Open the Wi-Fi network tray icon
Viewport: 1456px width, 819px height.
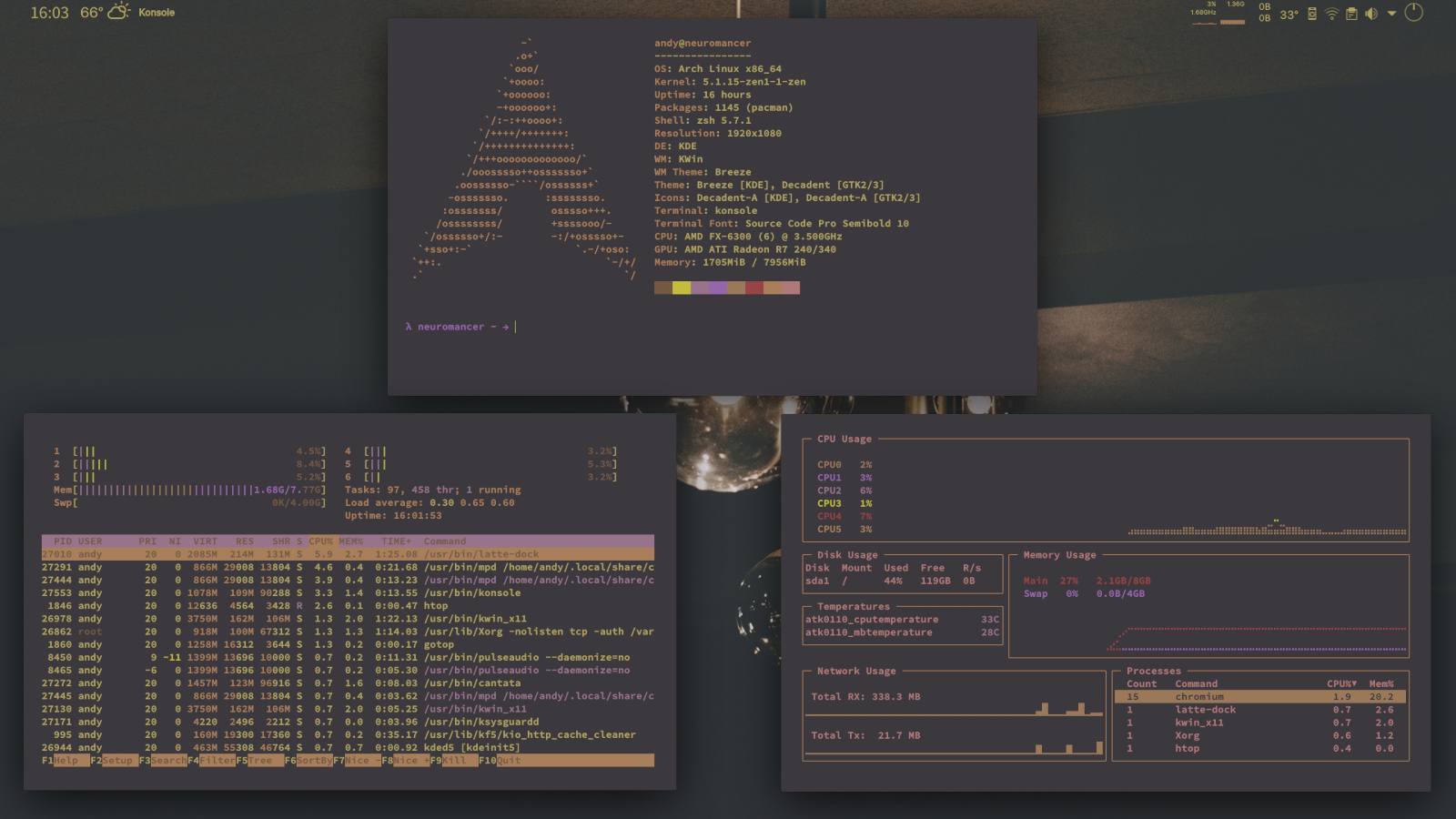[x=1331, y=14]
